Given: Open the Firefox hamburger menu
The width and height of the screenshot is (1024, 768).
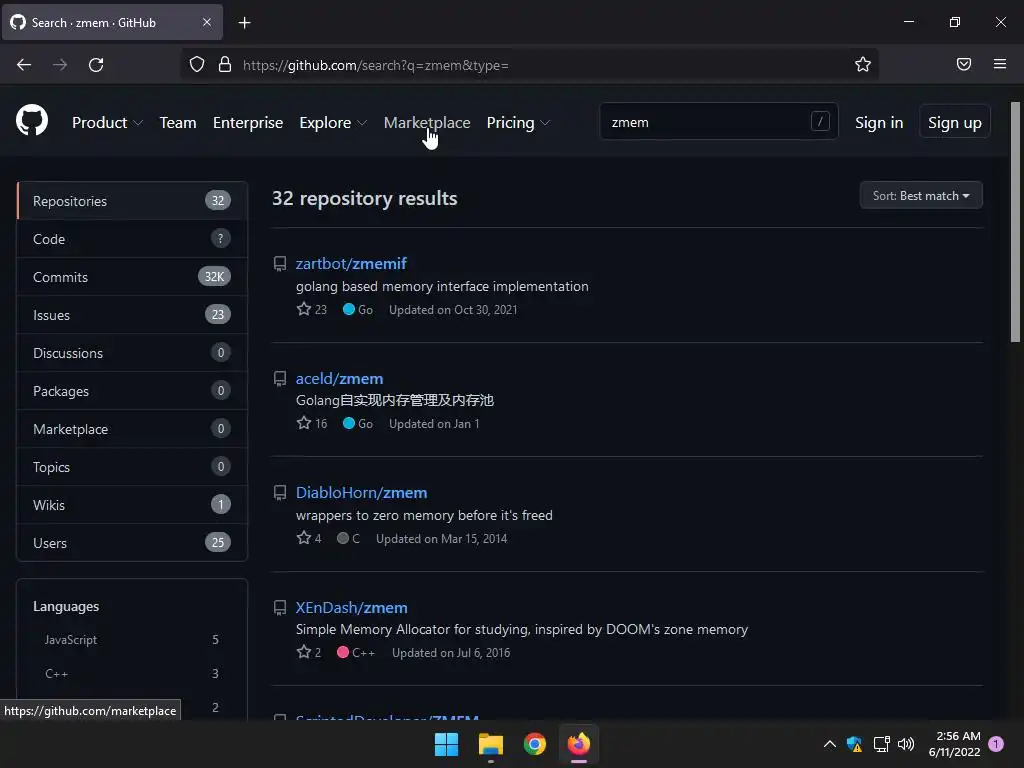Looking at the screenshot, I should coord(1000,64).
